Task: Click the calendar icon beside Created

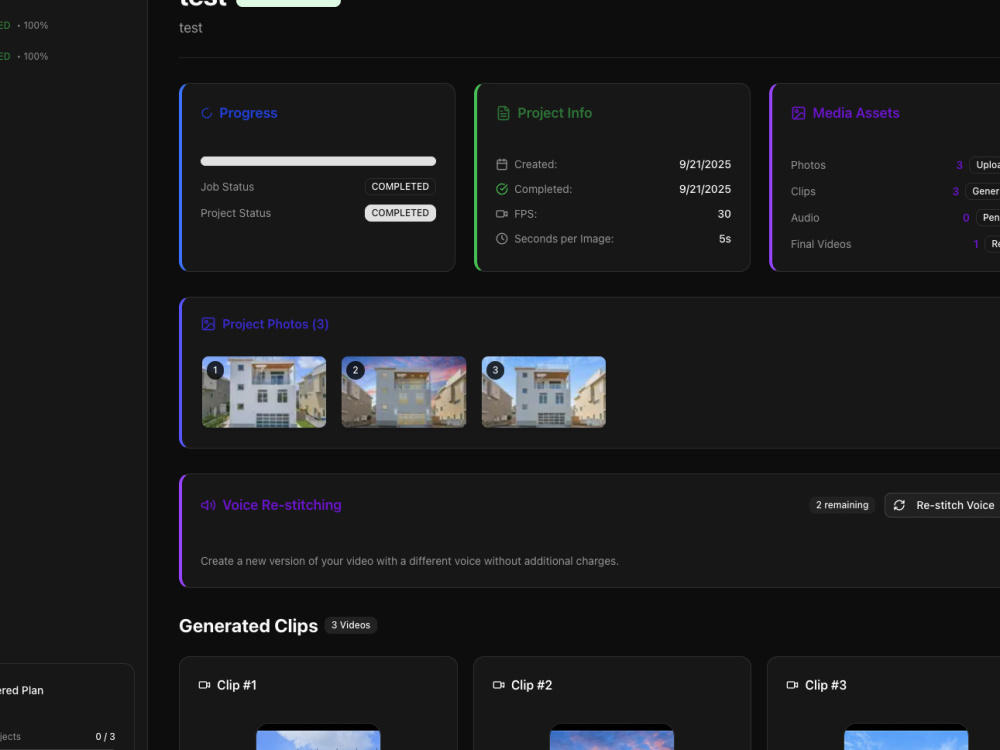Action: pyautogui.click(x=502, y=165)
